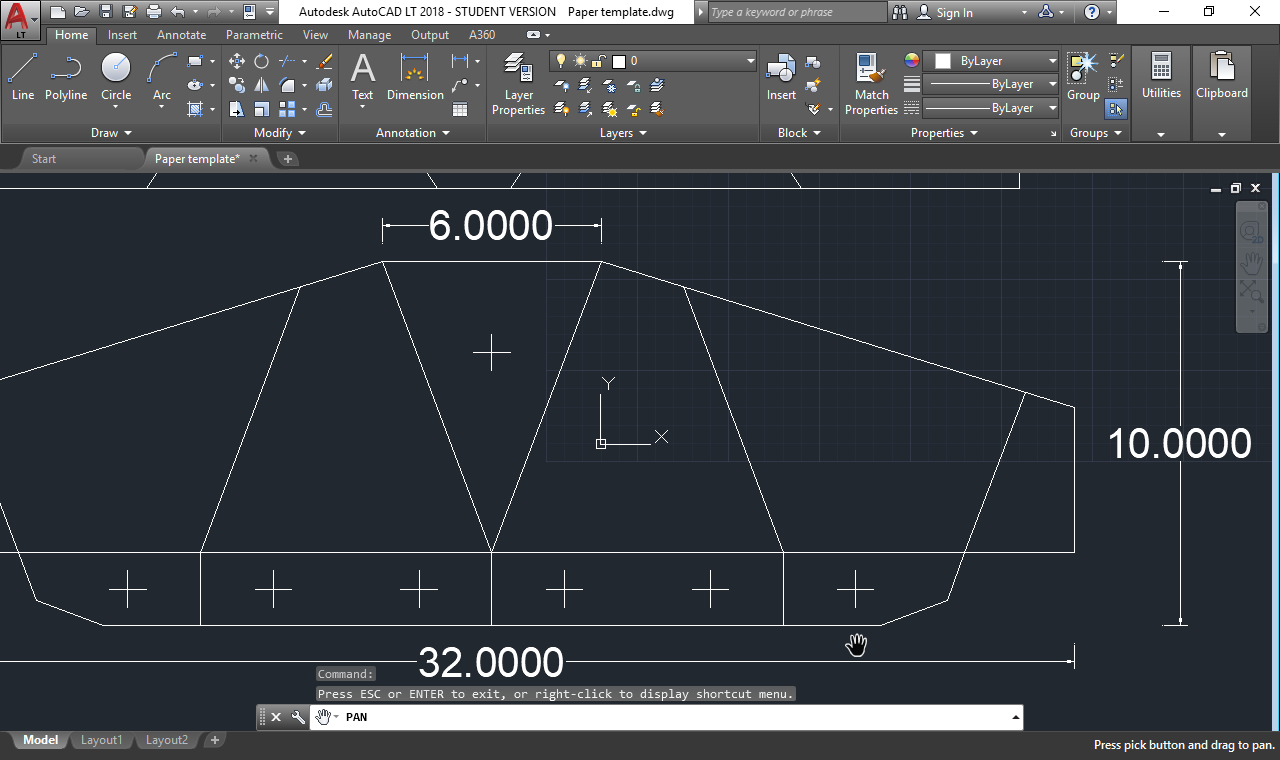
Task: Open the Output ribbon tab
Action: pyautogui.click(x=430, y=35)
